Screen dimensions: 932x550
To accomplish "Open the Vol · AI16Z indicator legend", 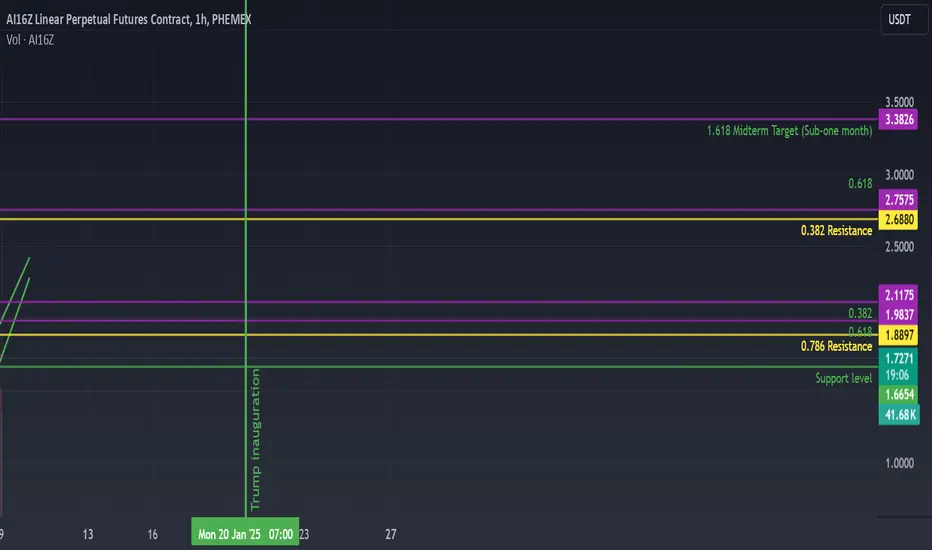I will 30,40.
